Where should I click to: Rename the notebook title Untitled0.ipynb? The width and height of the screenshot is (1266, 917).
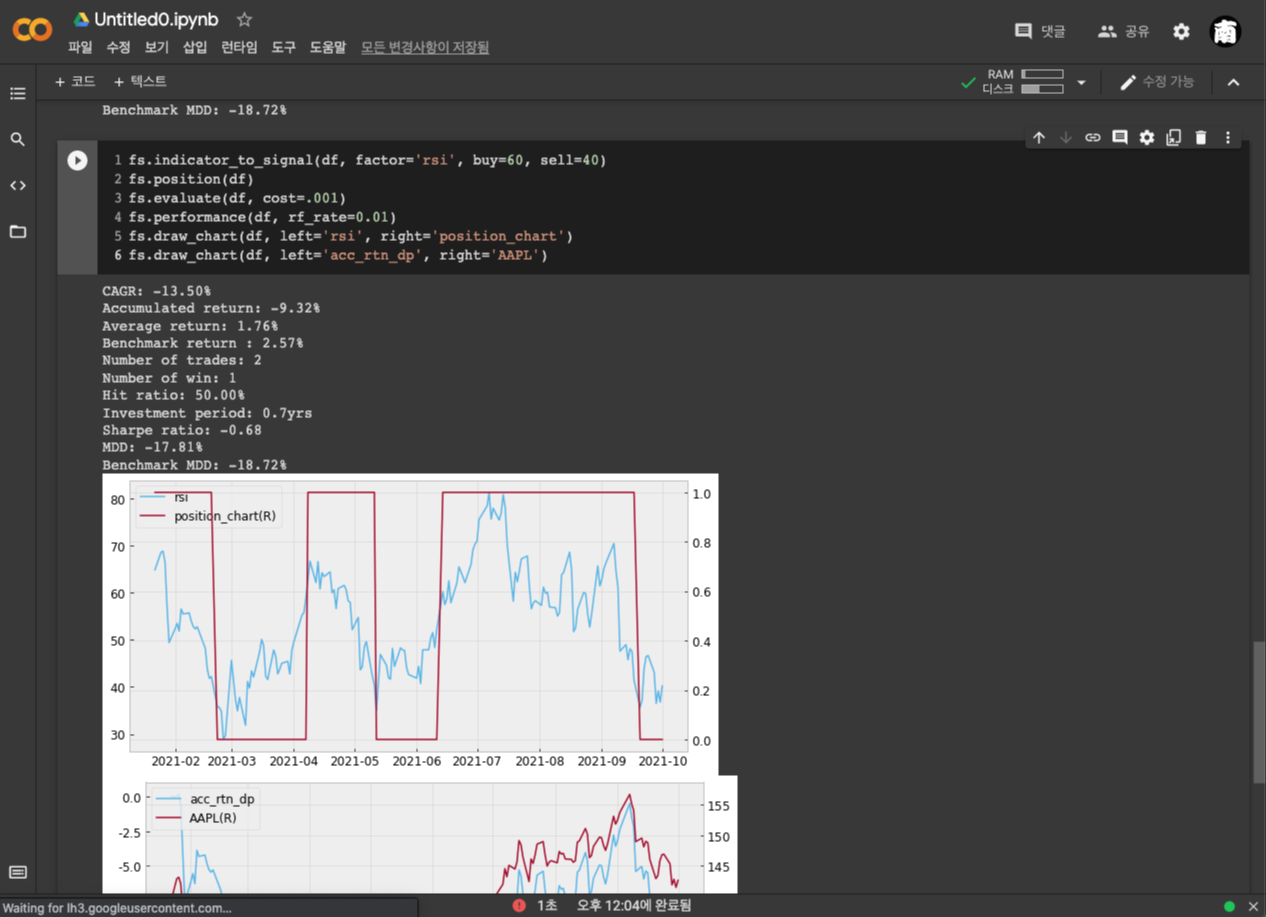(156, 19)
